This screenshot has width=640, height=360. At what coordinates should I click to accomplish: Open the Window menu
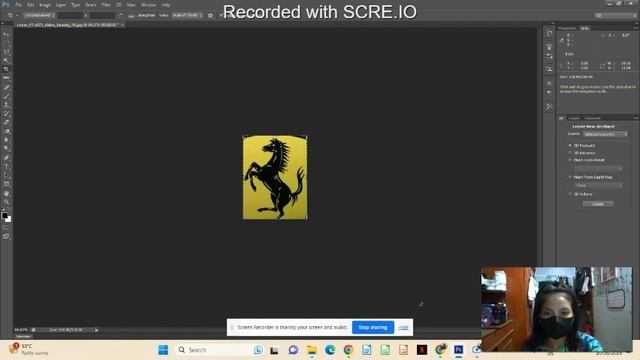pyautogui.click(x=148, y=5)
